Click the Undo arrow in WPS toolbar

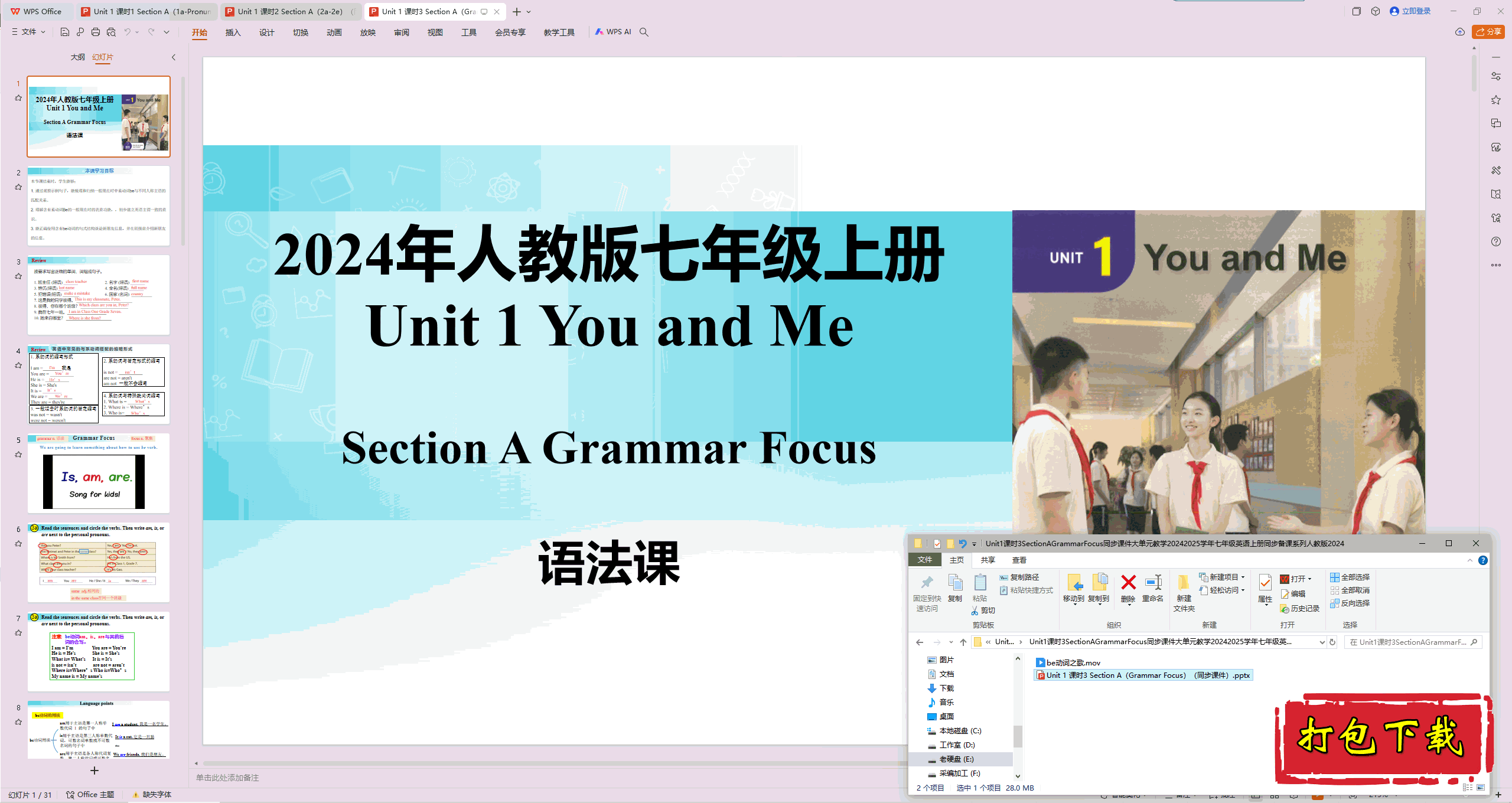[127, 32]
